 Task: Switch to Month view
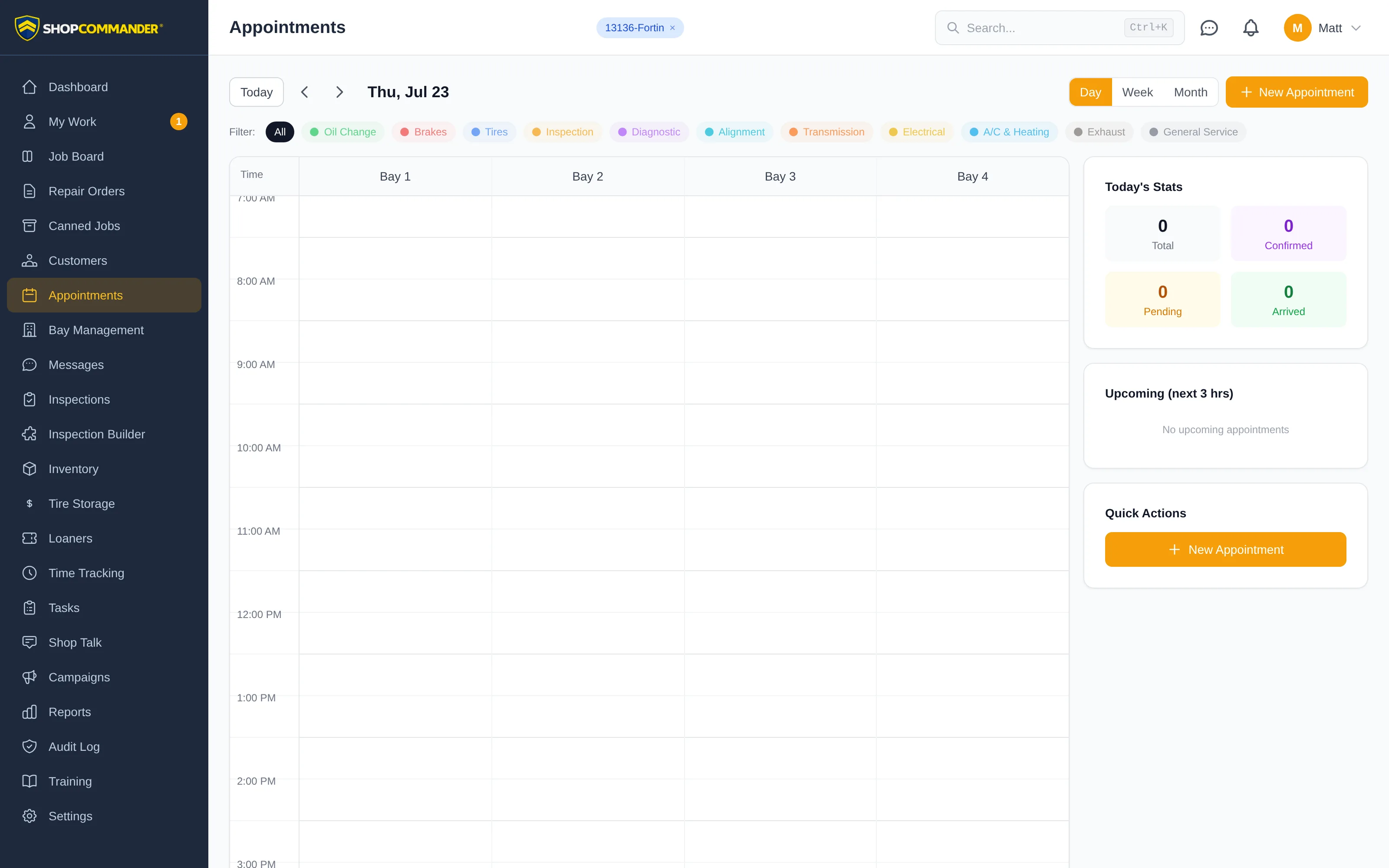tap(1190, 92)
